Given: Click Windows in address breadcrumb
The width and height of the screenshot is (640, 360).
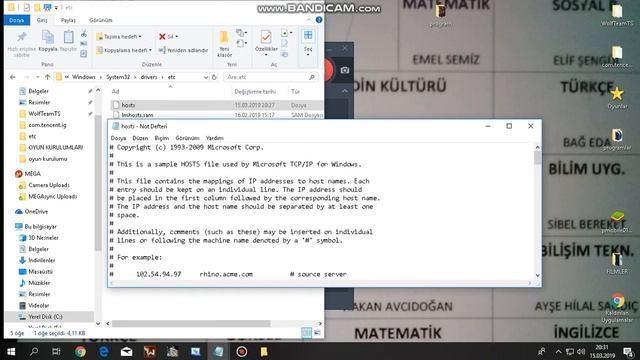Looking at the screenshot, I should click(84, 77).
